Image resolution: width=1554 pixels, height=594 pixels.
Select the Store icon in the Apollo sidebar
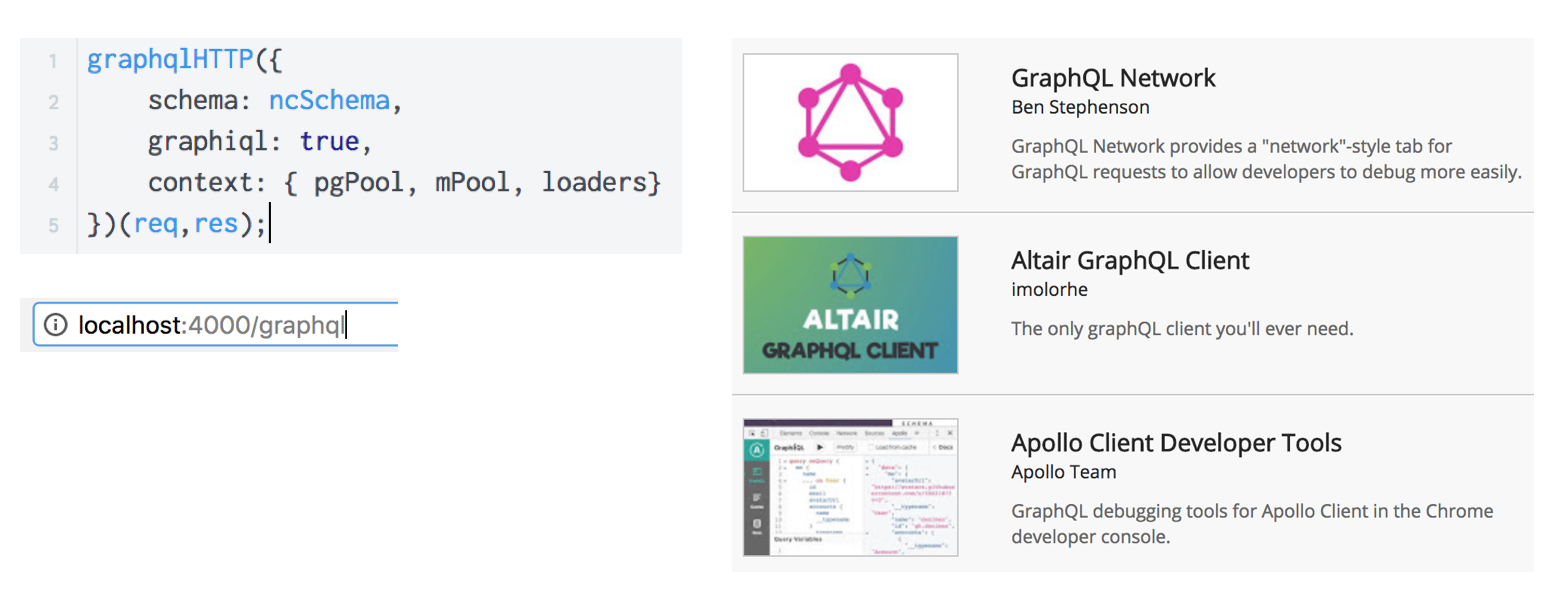click(755, 520)
